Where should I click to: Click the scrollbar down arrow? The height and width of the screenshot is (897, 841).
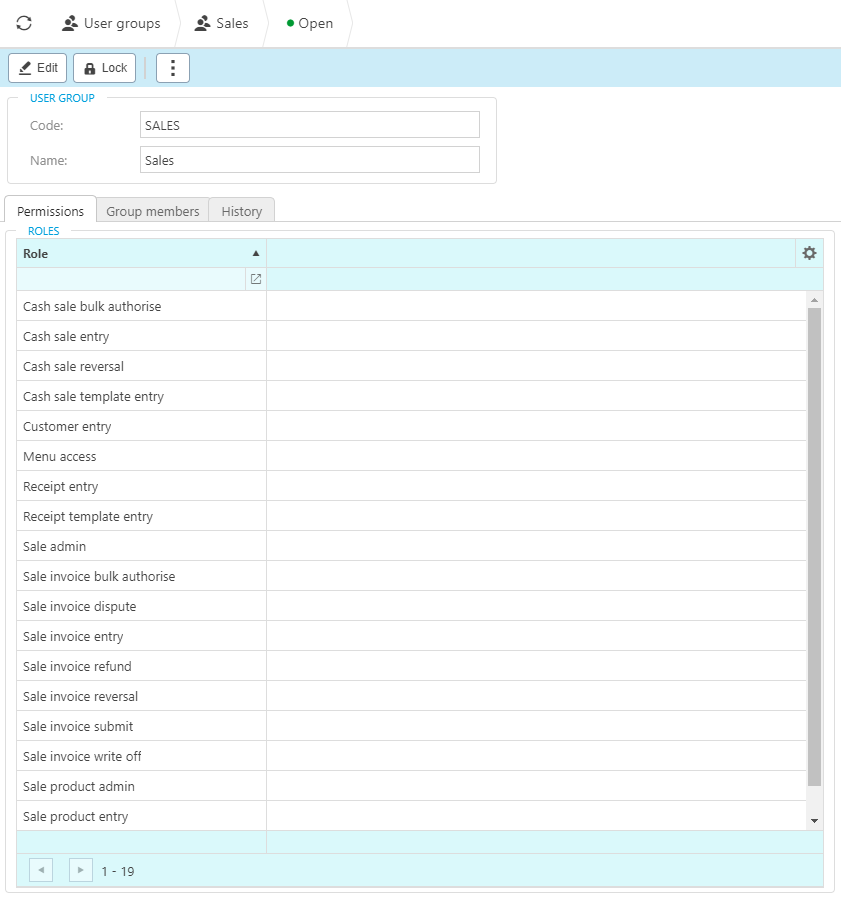pyautogui.click(x=814, y=821)
